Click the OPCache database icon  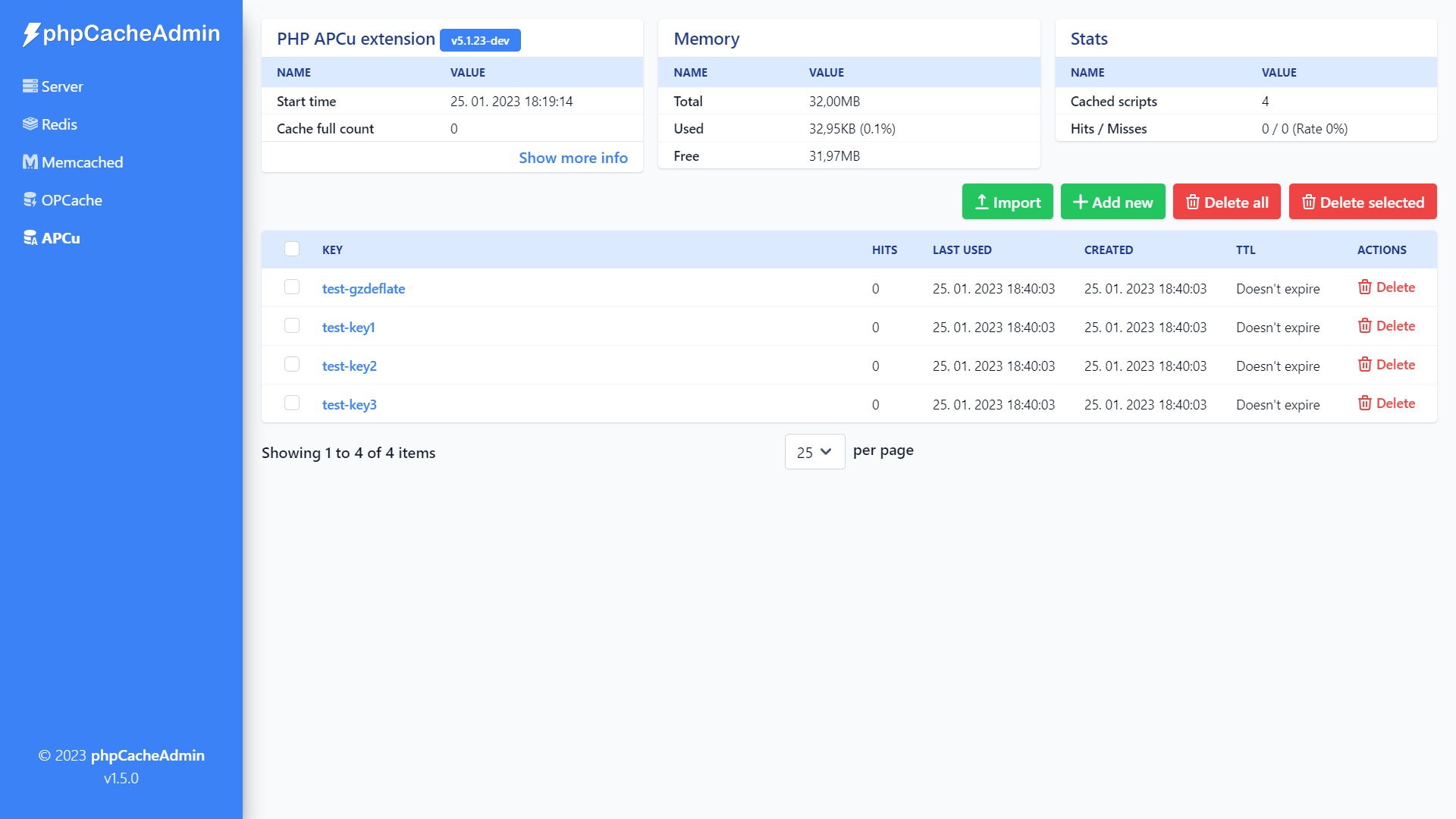30,200
